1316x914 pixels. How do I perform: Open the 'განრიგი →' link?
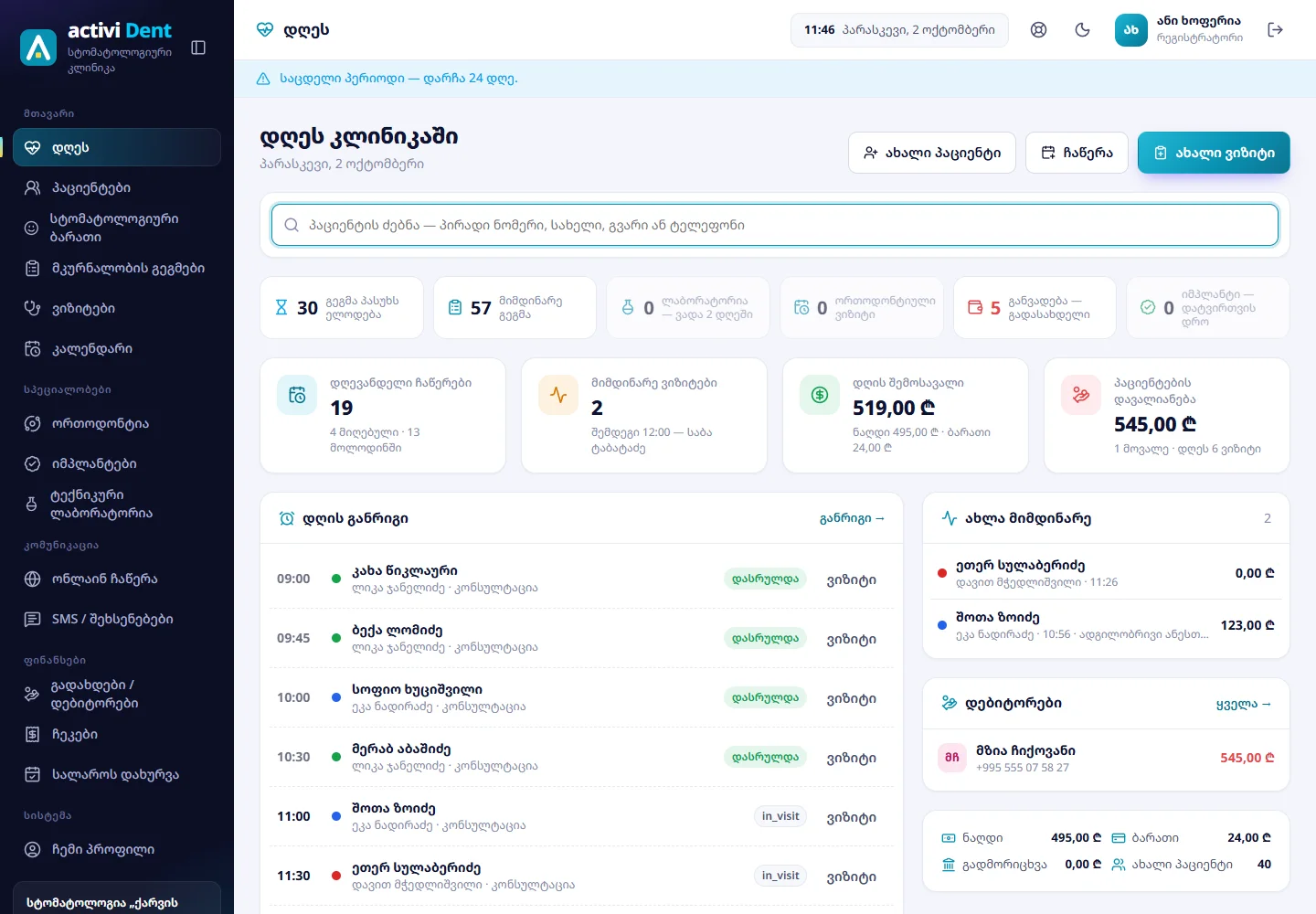coord(852,518)
